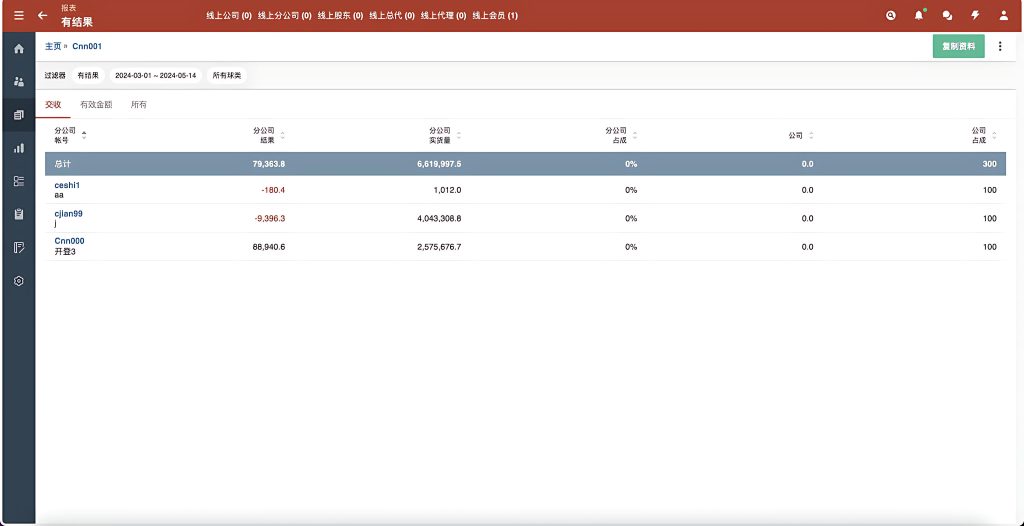The height and width of the screenshot is (526, 1024).
Task: Click 线上代理 (0) in header
Action: [443, 15]
